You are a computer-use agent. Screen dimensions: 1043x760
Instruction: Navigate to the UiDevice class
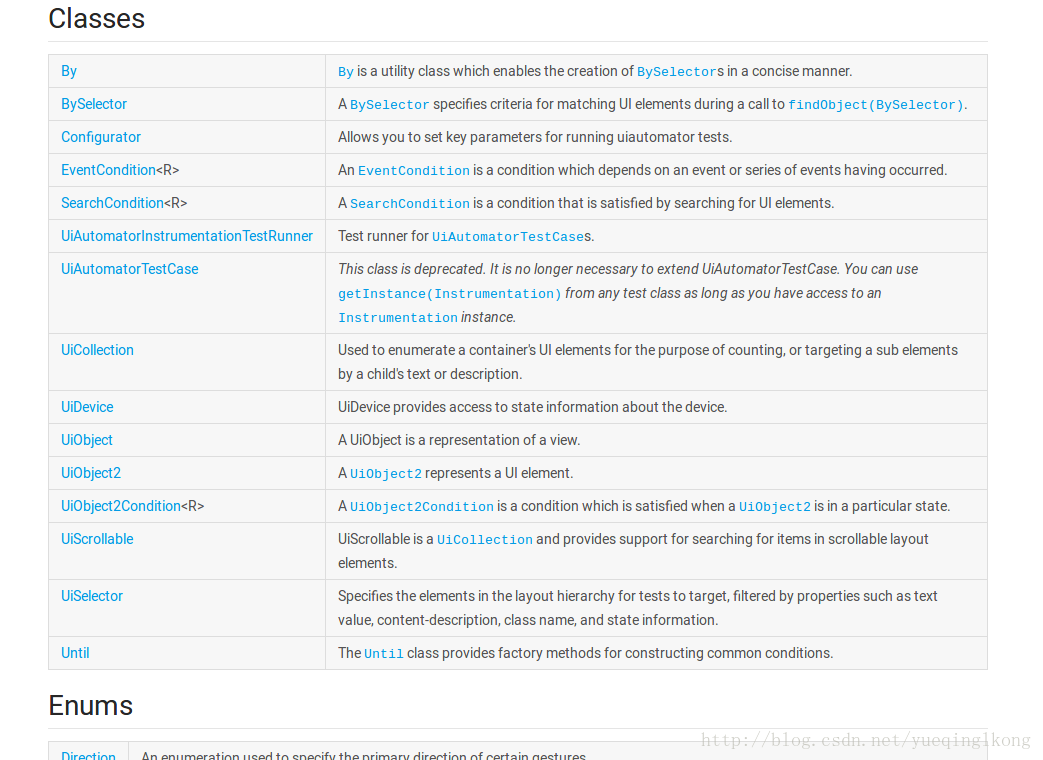click(87, 407)
